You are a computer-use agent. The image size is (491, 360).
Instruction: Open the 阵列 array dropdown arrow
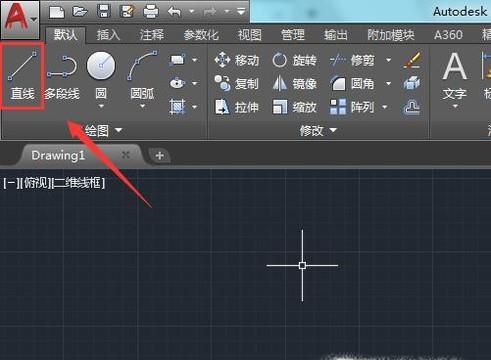pyautogui.click(x=385, y=107)
